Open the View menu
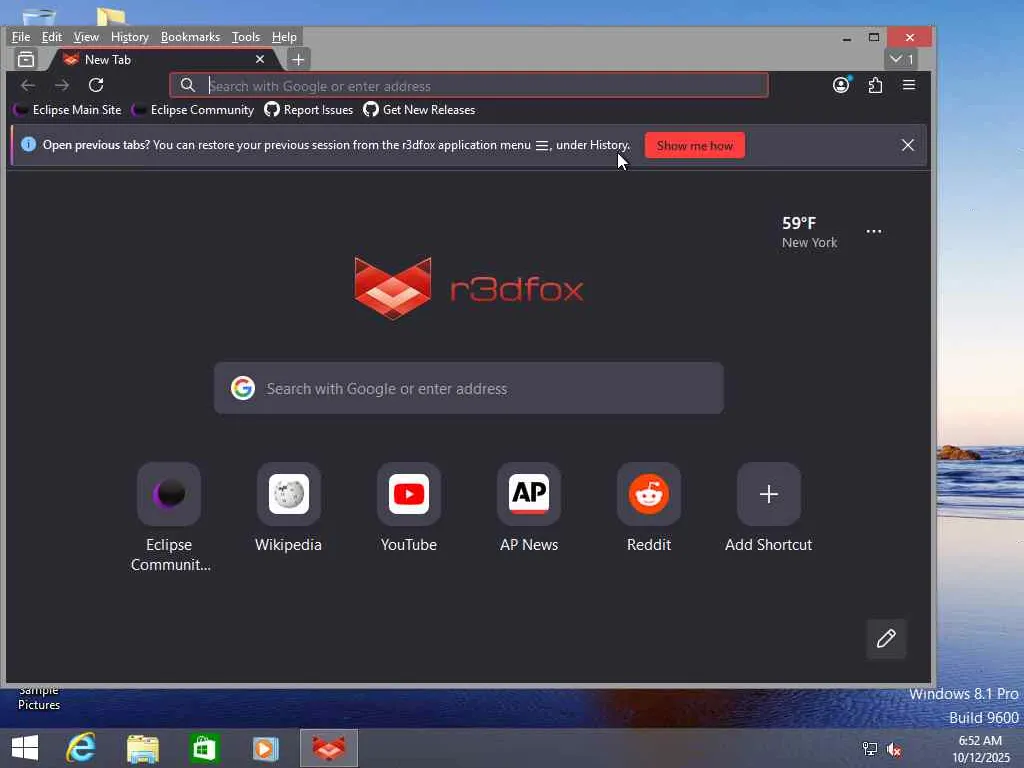The height and width of the screenshot is (768, 1024). [86, 37]
